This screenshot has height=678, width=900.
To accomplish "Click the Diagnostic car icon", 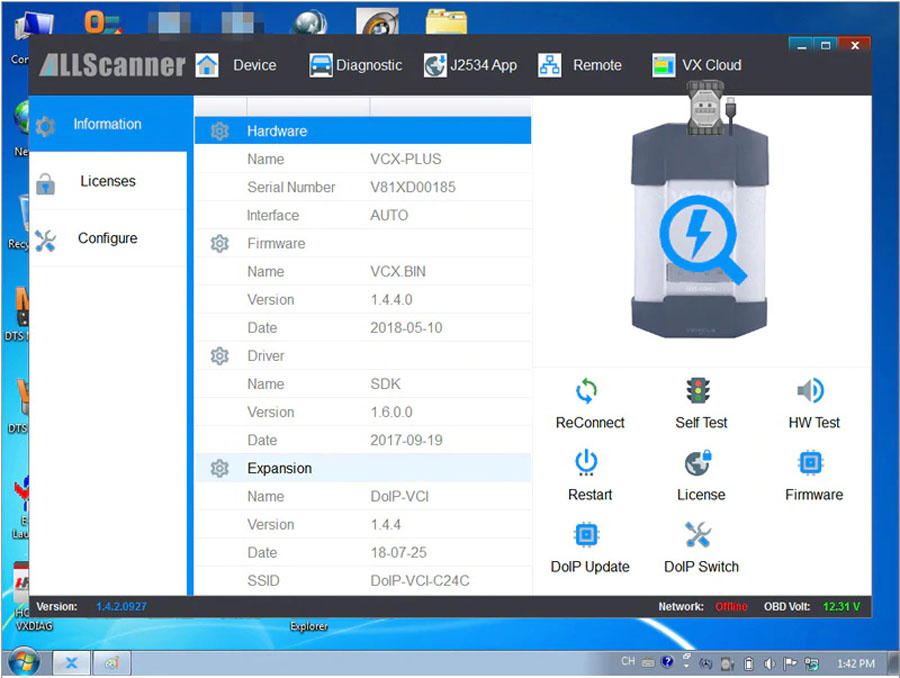I will click(x=320, y=65).
